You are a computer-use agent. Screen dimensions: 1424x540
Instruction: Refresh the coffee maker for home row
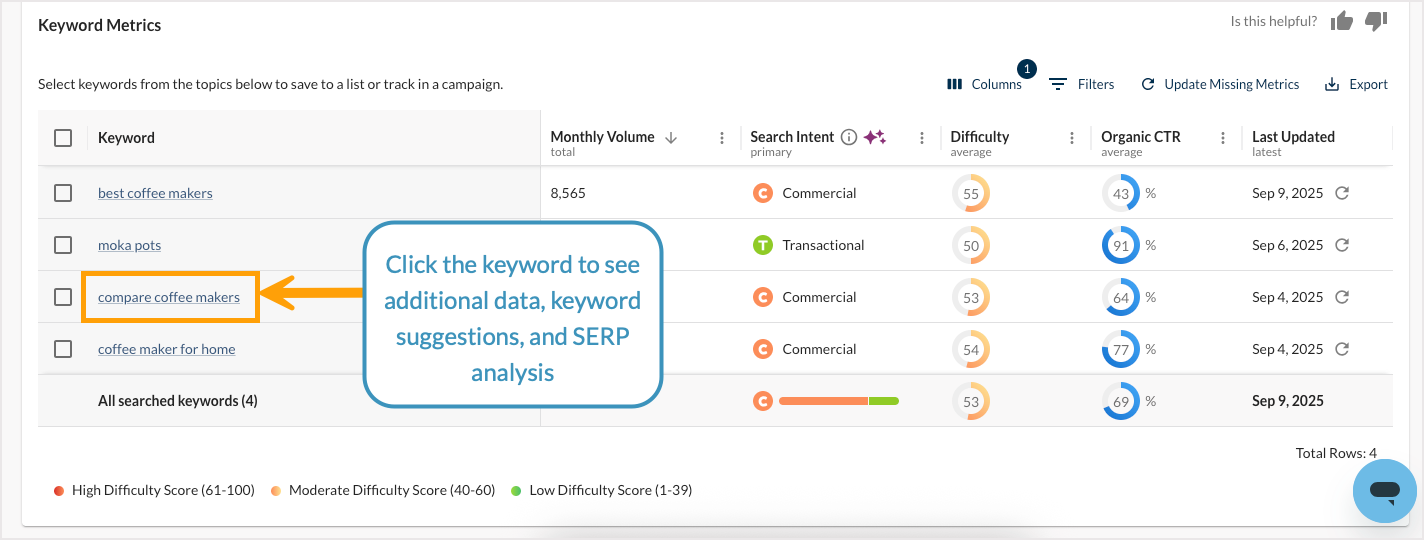point(1342,349)
